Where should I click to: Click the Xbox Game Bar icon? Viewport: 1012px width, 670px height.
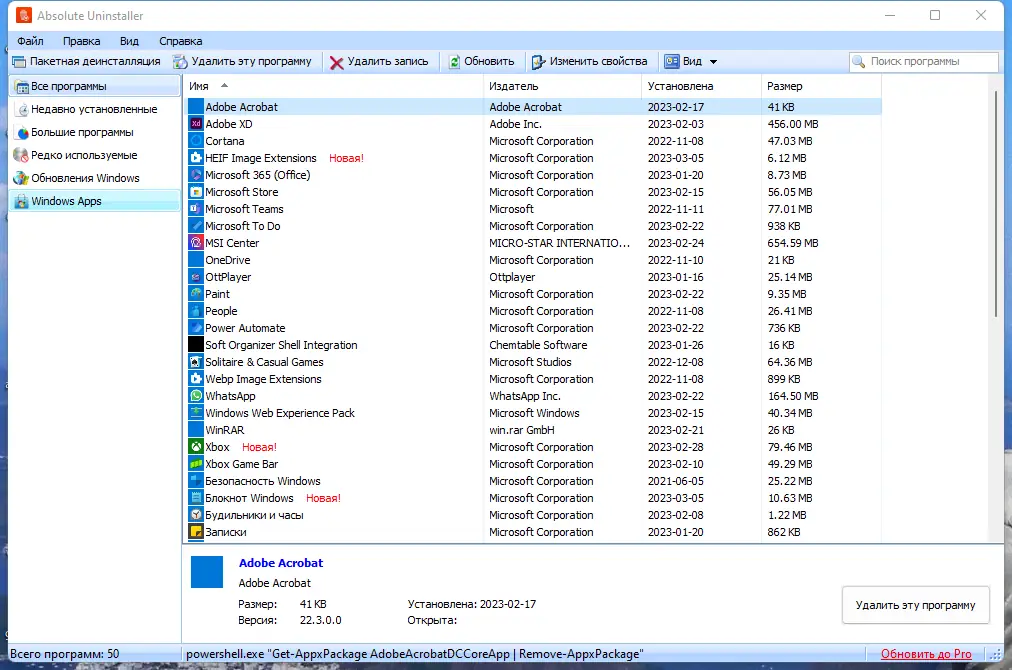[196, 464]
